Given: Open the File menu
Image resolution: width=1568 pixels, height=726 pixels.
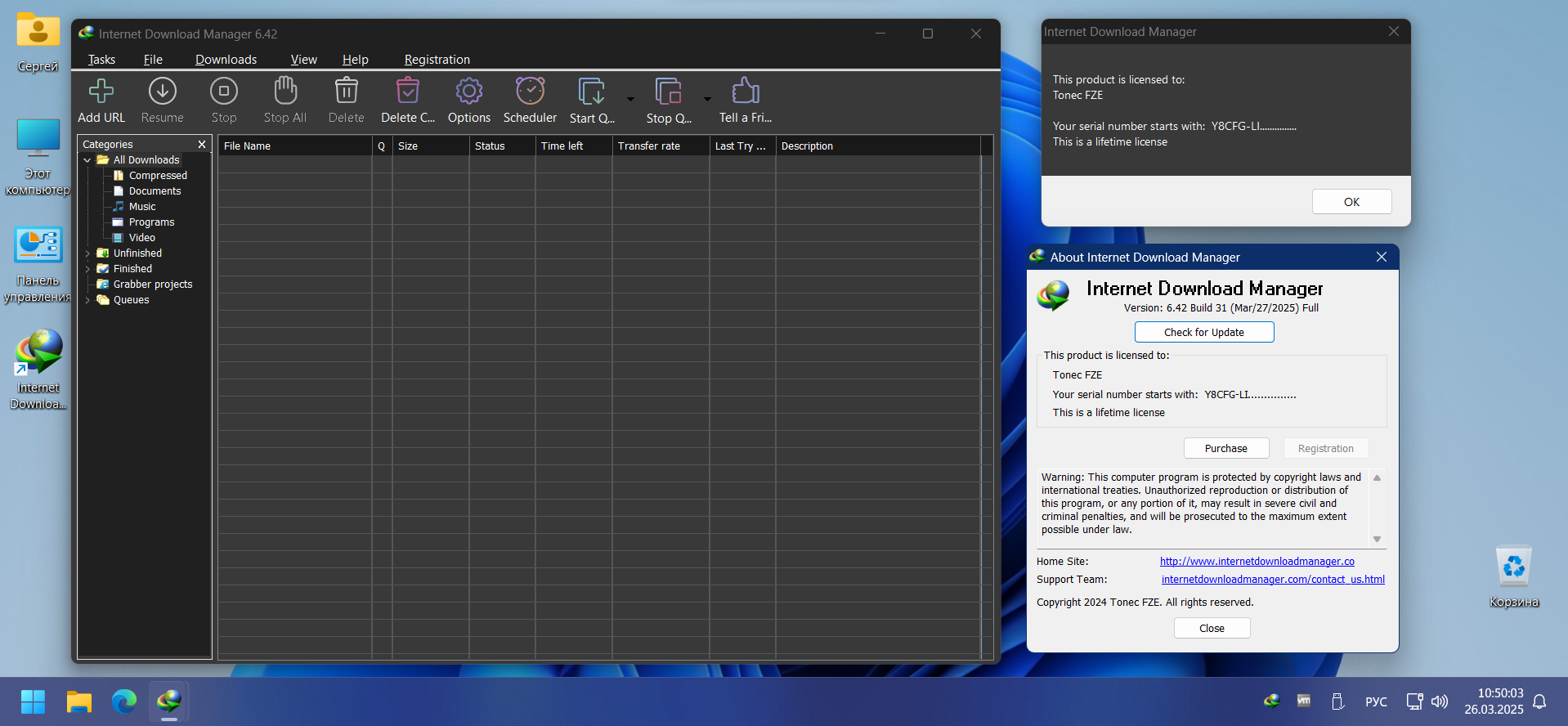Looking at the screenshot, I should (153, 60).
